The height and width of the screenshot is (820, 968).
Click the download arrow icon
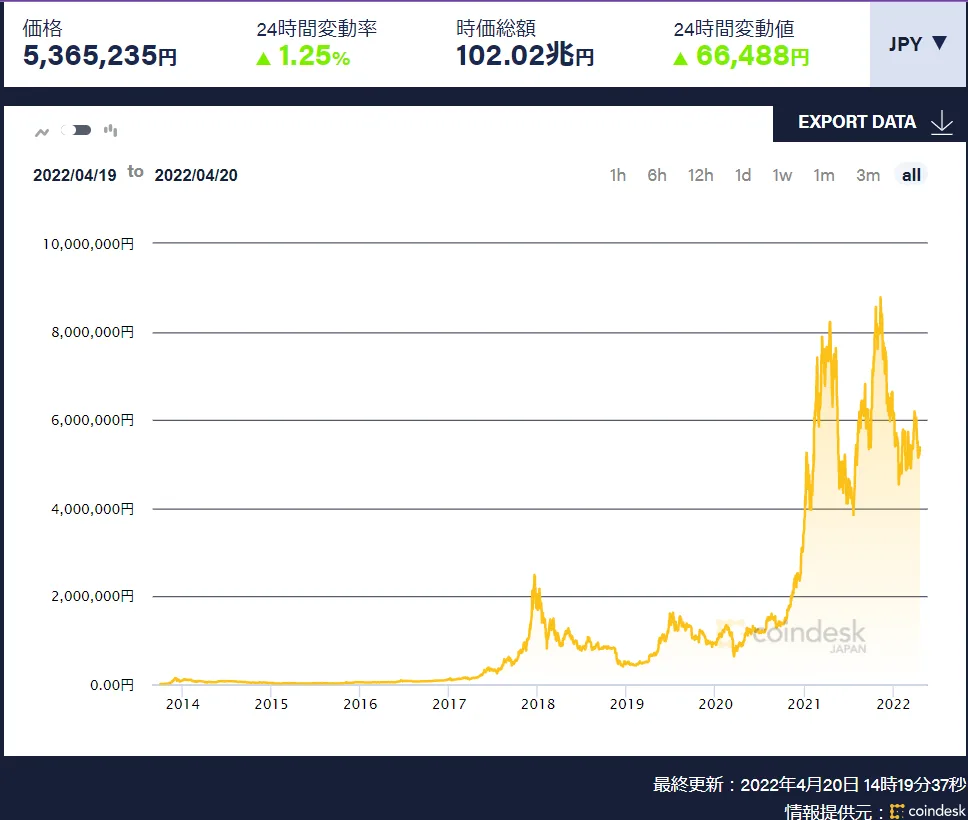pyautogui.click(x=941, y=122)
